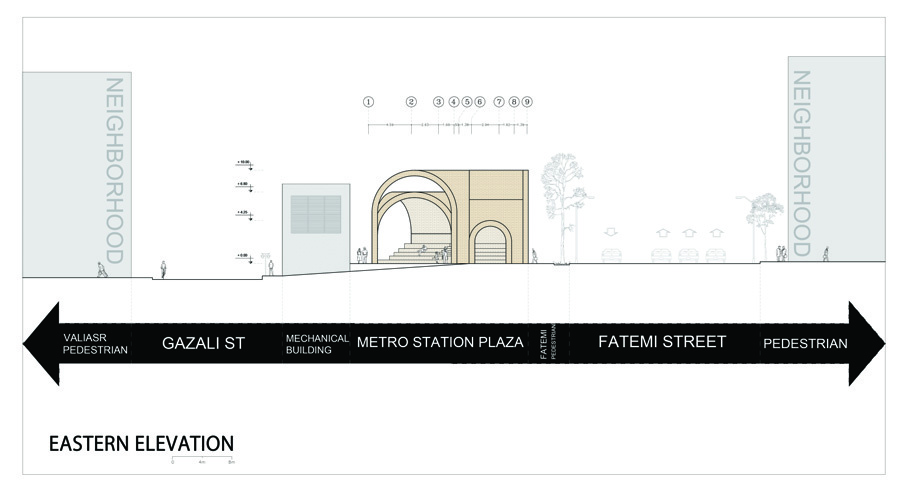Click the street lamp near the mechanical building

click(265, 263)
